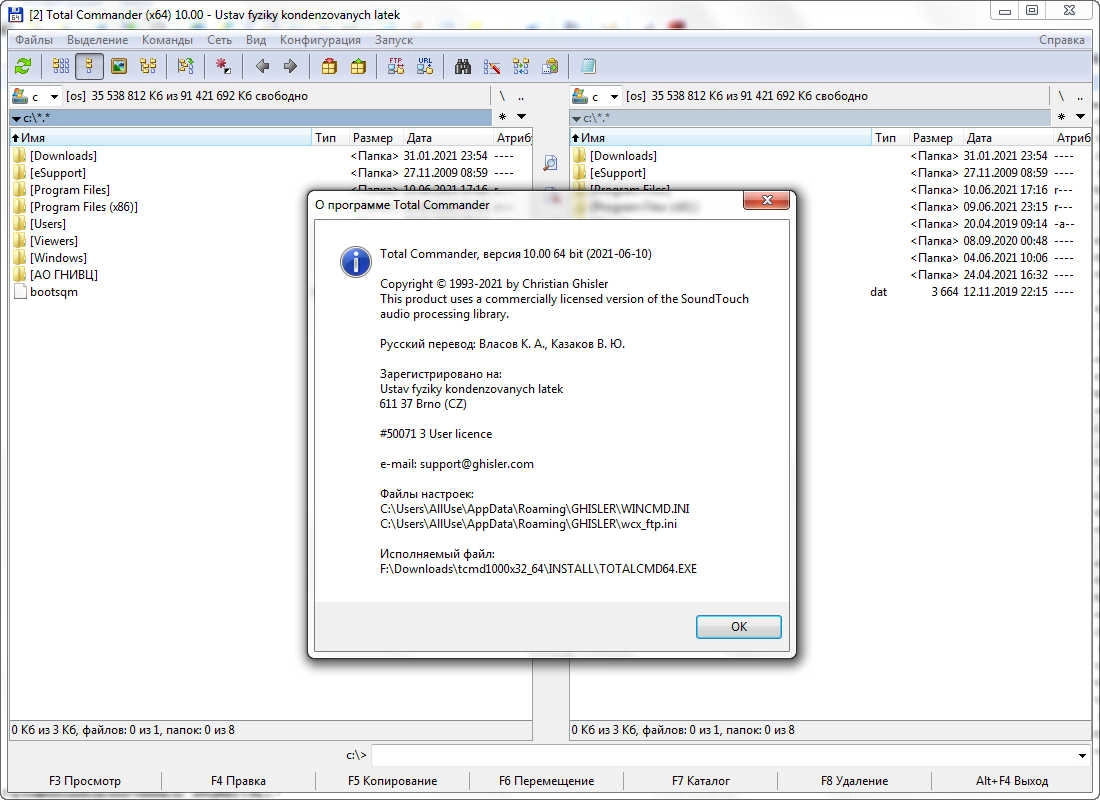Open the Сеть menu
This screenshot has height=800, width=1100.
(220, 40)
